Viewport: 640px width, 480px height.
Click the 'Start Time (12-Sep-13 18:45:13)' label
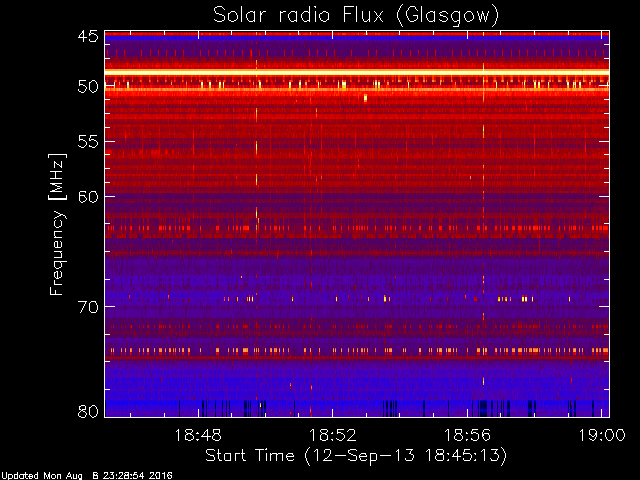point(356,456)
